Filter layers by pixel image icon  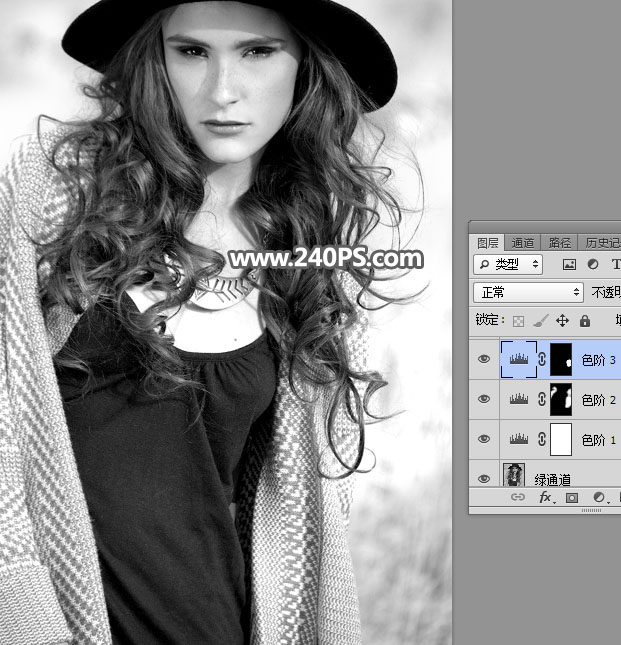click(569, 264)
